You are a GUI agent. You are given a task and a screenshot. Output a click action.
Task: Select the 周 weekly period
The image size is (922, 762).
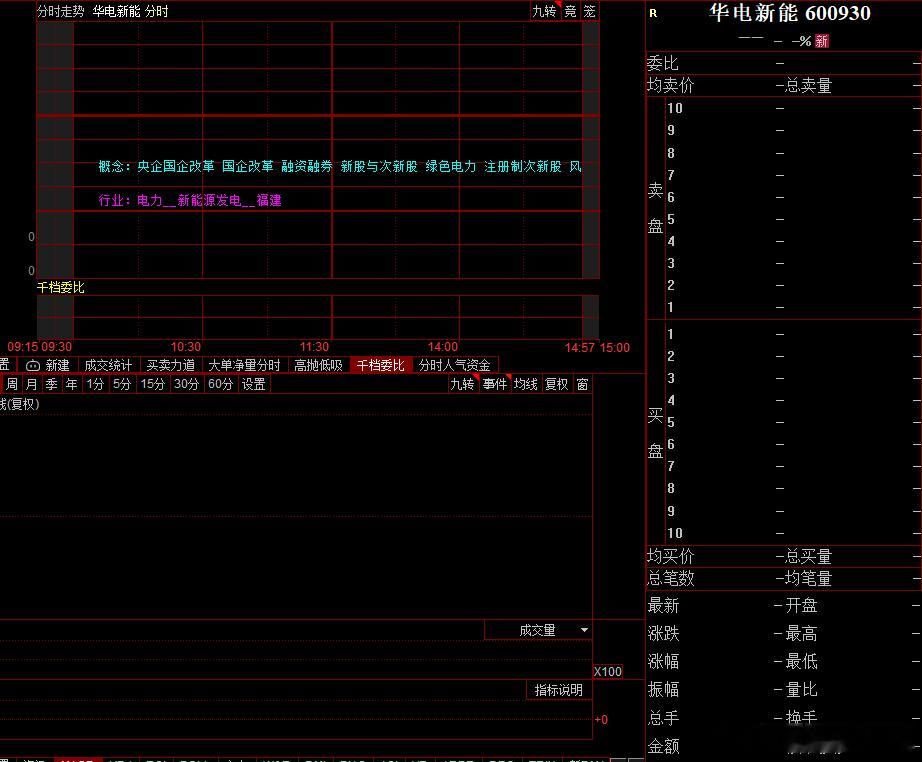click(x=12, y=384)
